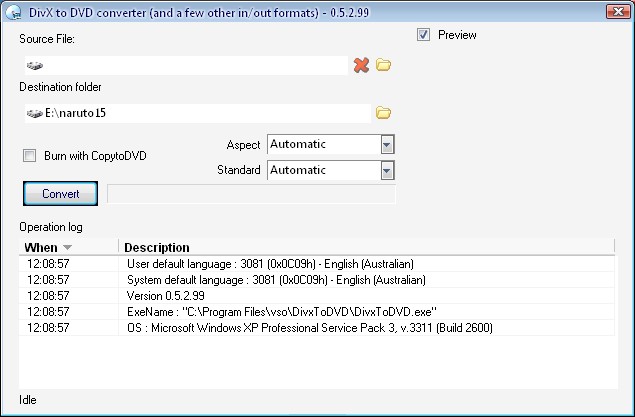Enable Burn with CopytoDVD checkbox
The width and height of the screenshot is (635, 417).
tap(29, 155)
